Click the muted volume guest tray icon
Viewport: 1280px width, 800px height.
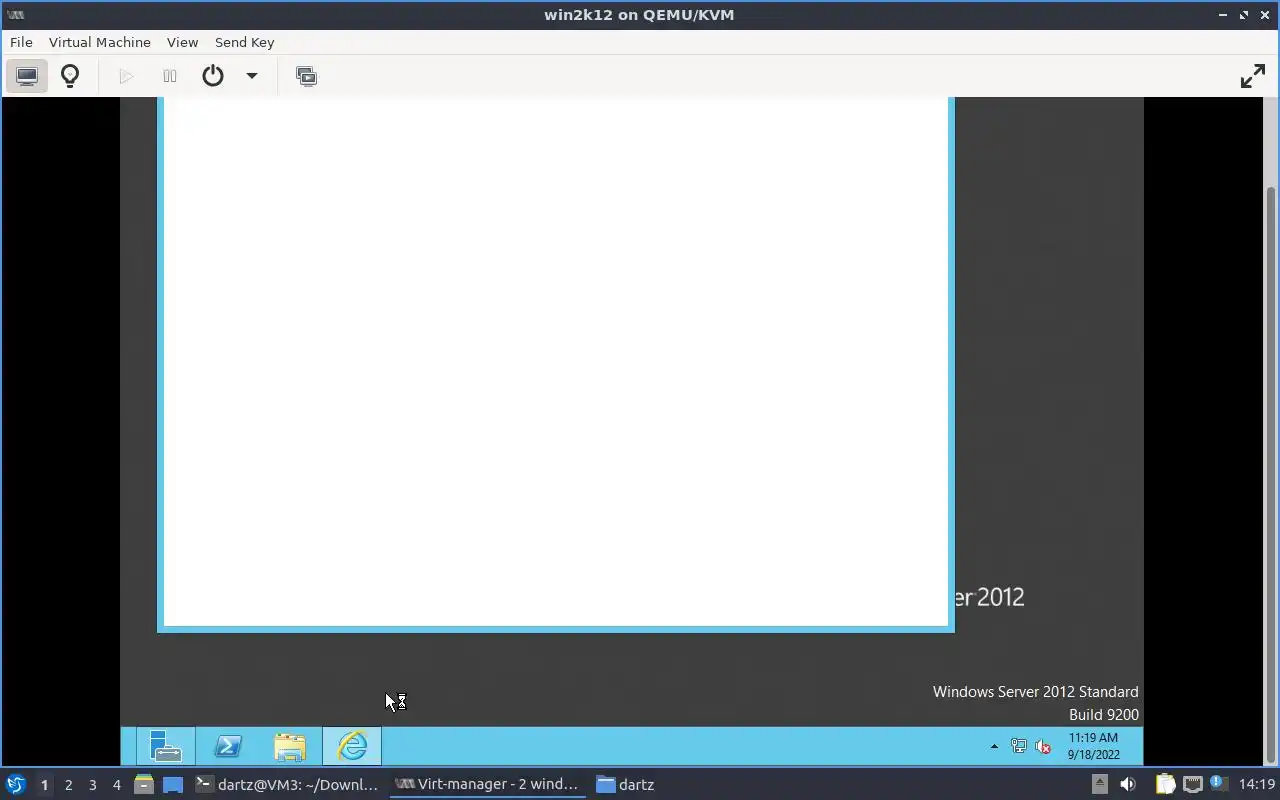1043,746
